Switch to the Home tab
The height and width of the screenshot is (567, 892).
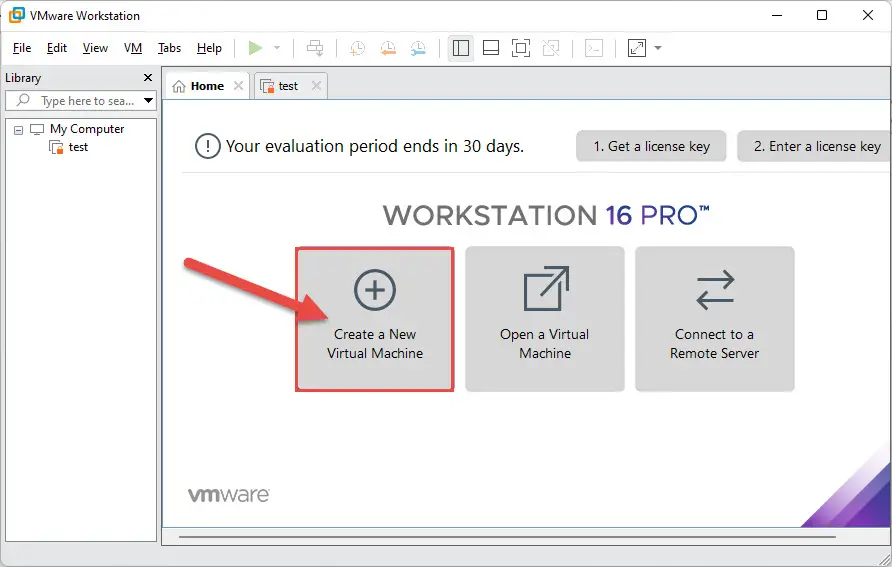coord(207,86)
